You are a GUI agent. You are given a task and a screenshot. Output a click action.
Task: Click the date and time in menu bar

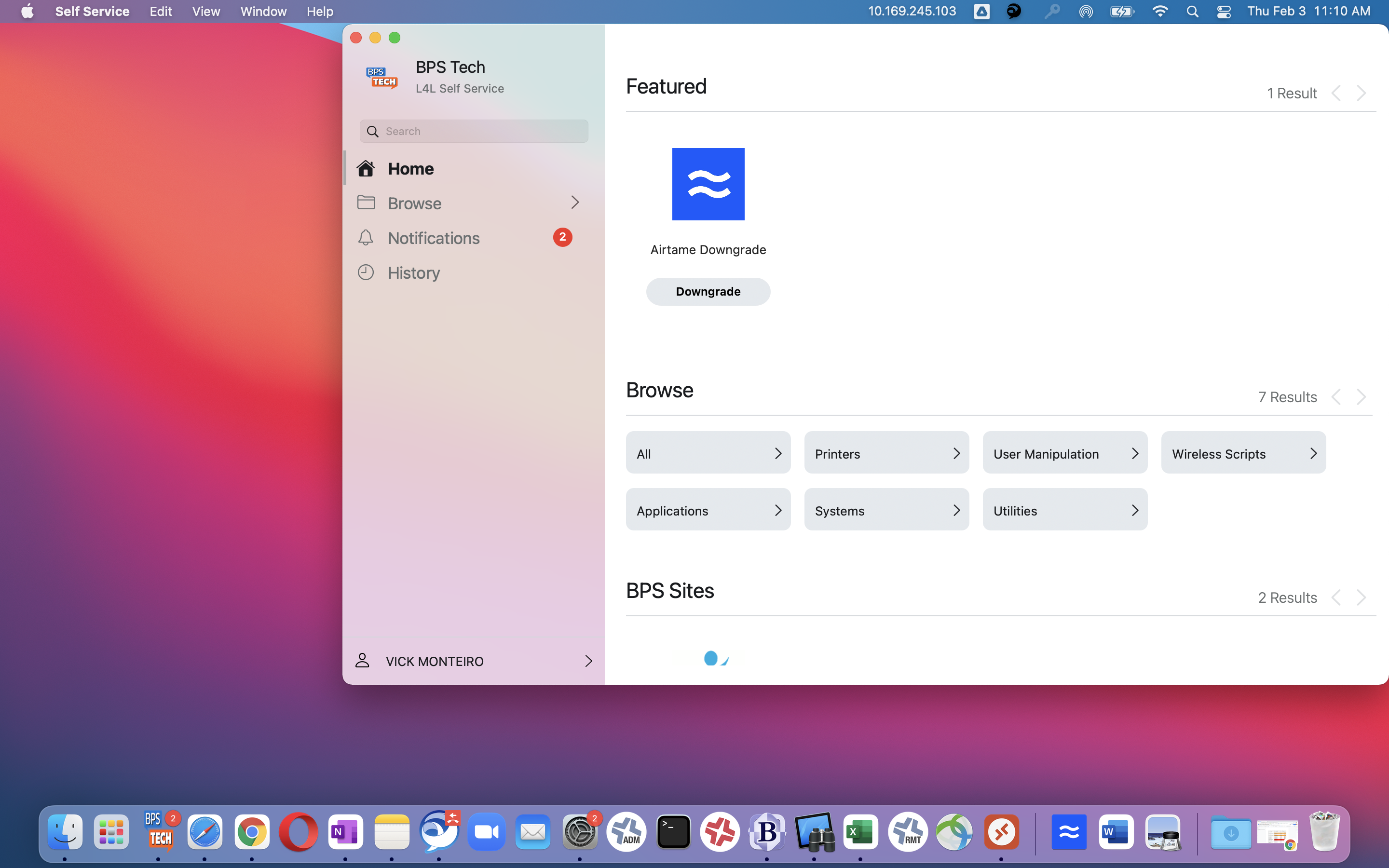tap(1308, 12)
